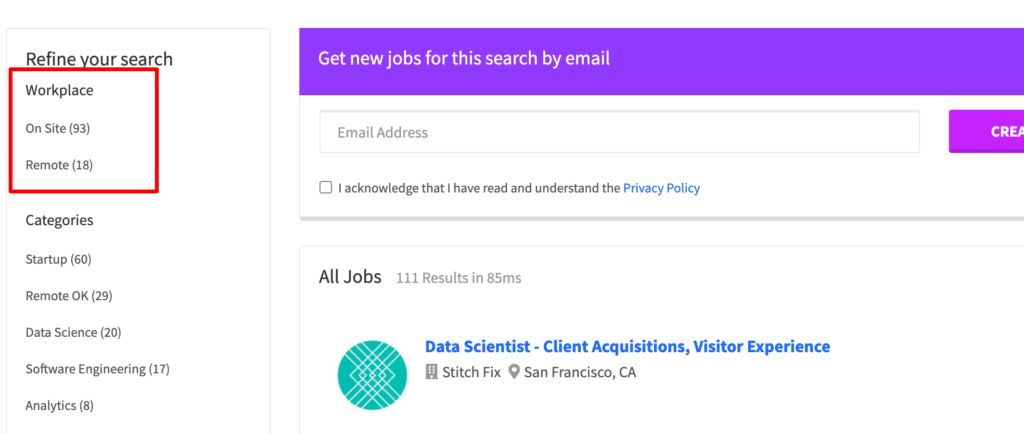This screenshot has width=1024, height=434.
Task: Filter by On Site (93) workplace
Action: click(57, 129)
